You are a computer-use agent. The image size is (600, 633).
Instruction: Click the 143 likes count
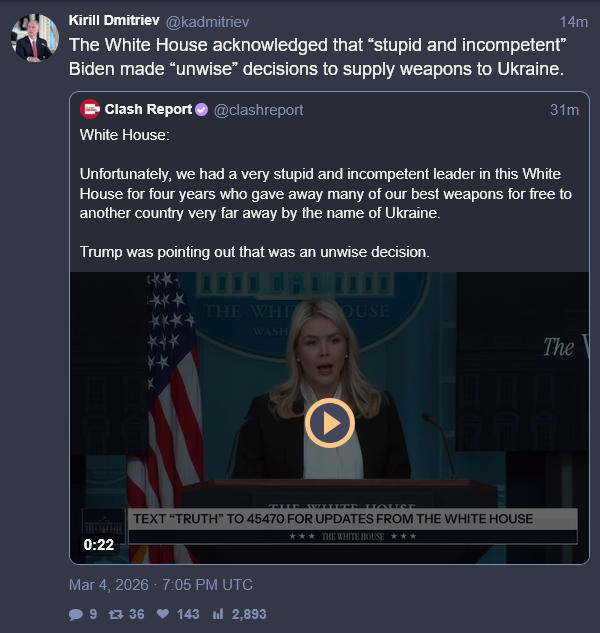click(188, 614)
